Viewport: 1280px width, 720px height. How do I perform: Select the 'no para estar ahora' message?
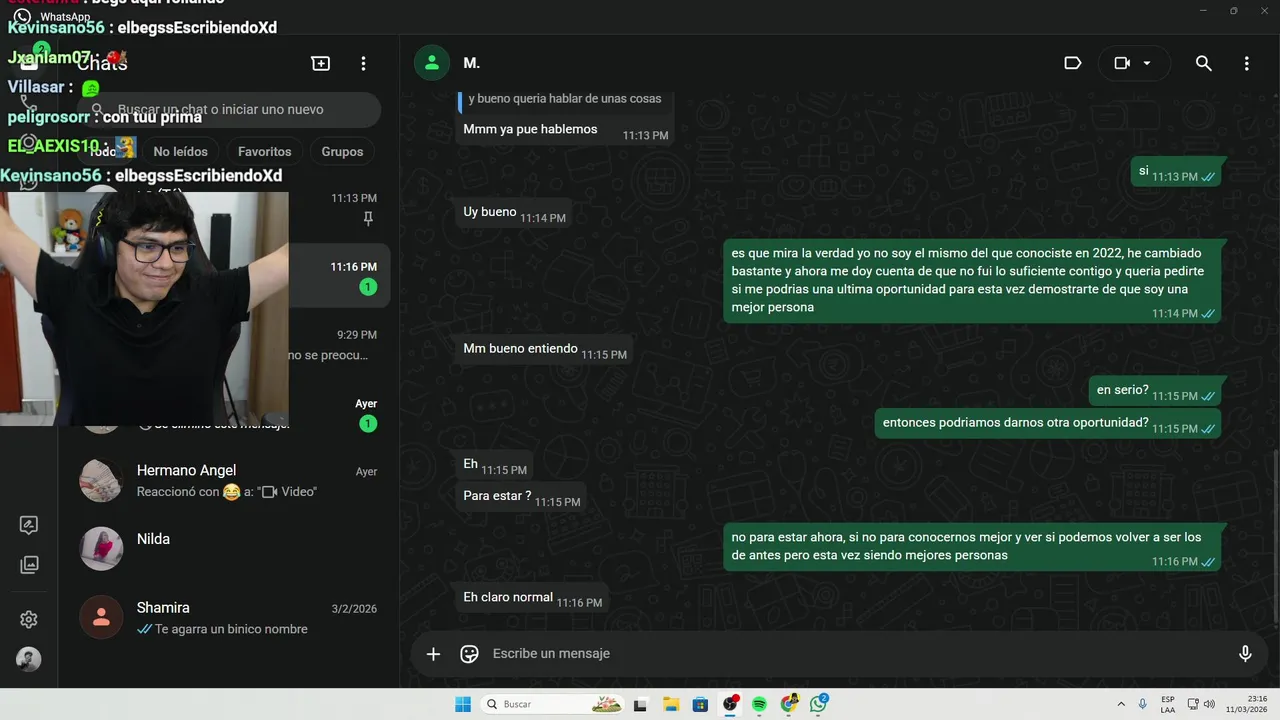coord(972,547)
